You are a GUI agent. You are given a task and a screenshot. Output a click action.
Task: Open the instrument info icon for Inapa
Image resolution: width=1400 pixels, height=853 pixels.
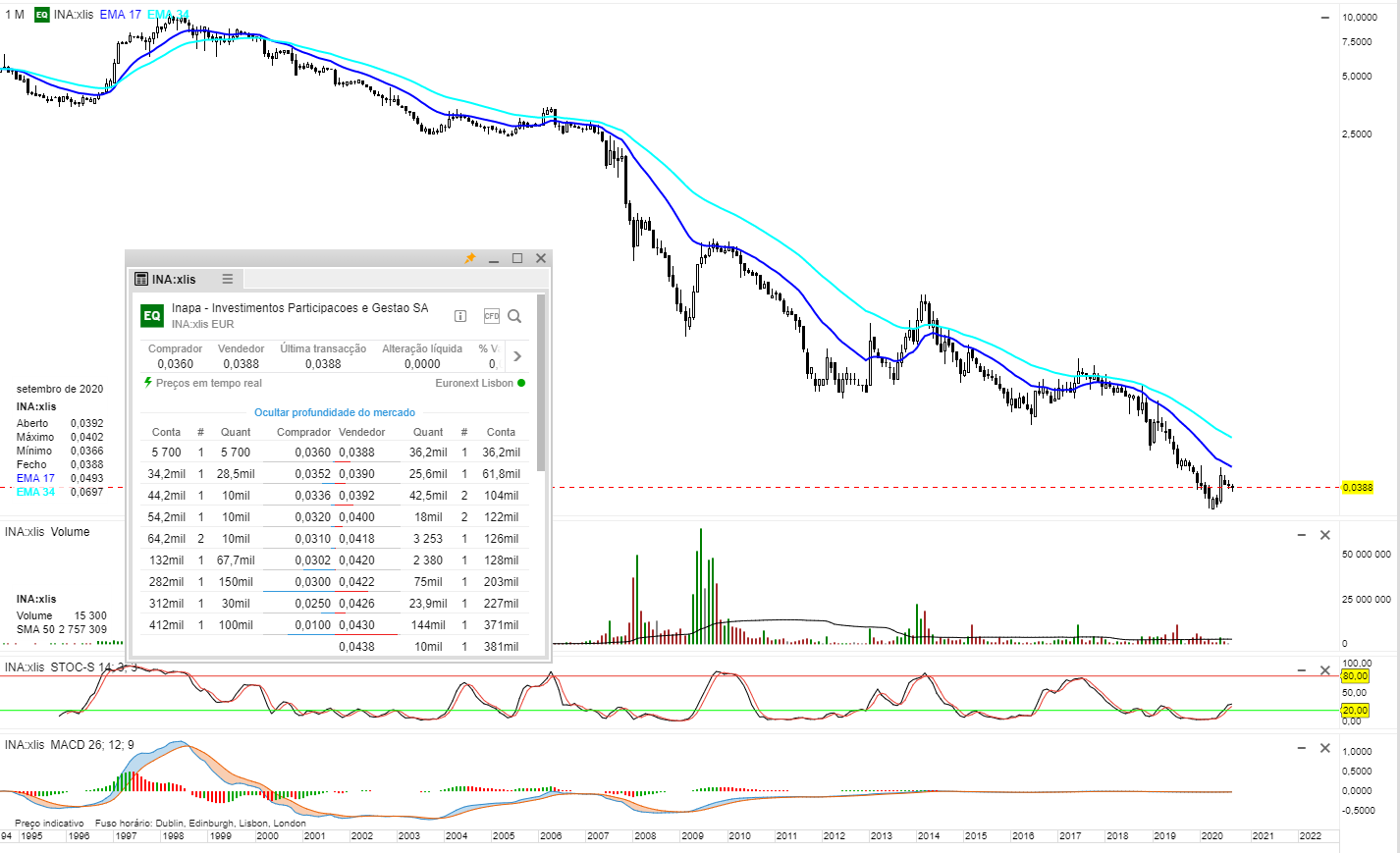point(460,316)
